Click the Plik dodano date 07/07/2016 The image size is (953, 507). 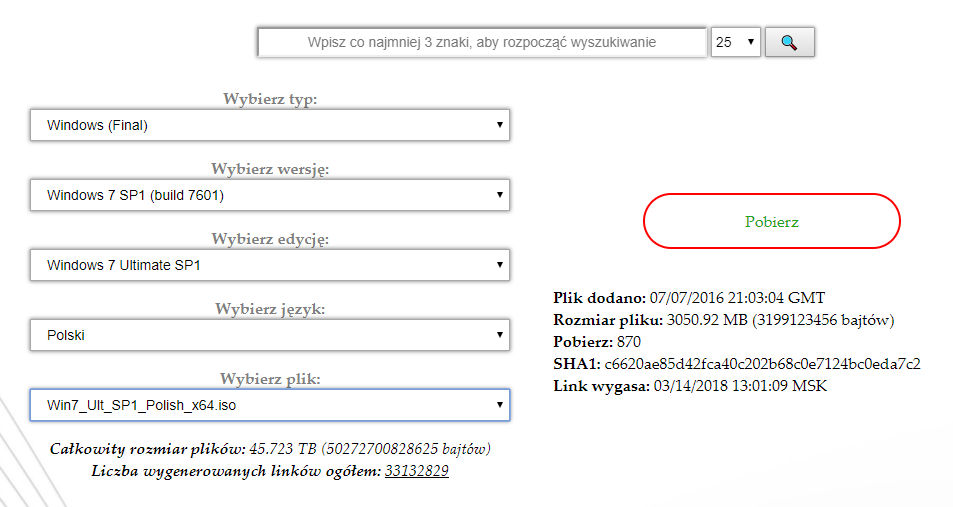tap(737, 298)
